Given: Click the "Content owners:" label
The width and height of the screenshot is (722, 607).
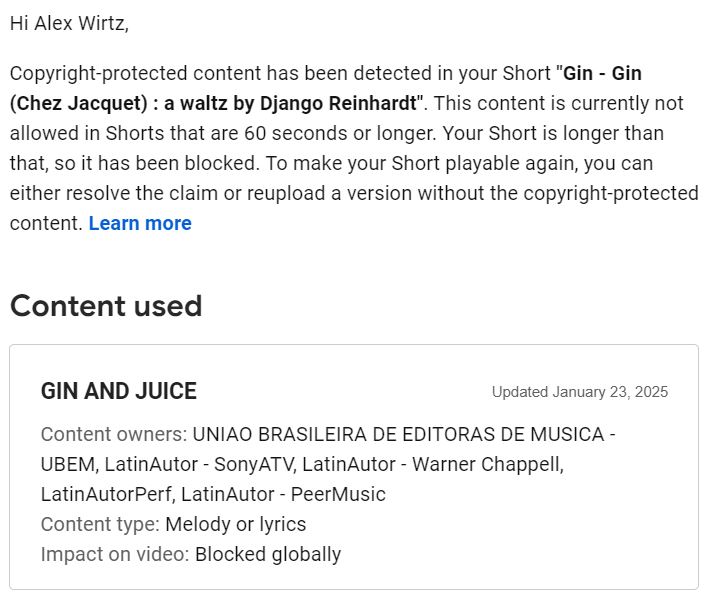Looking at the screenshot, I should 114,435.
